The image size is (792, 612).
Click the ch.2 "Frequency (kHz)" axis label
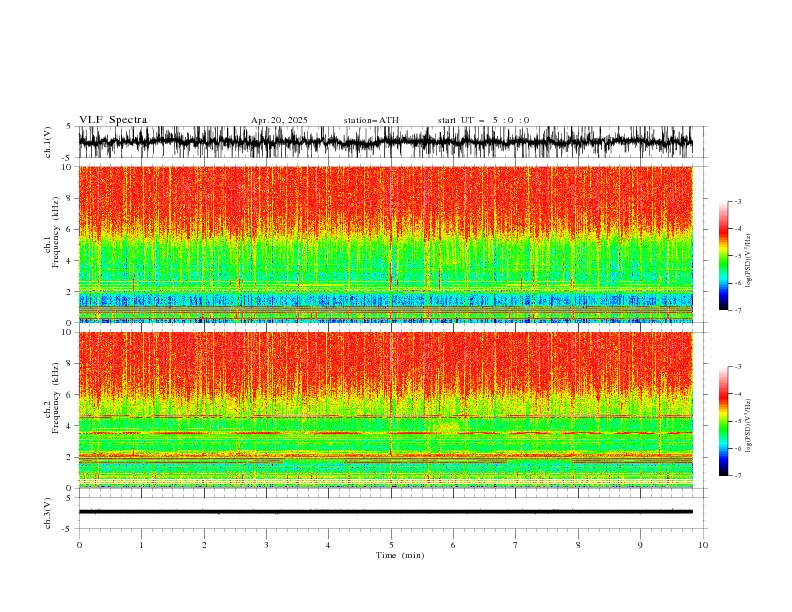57,398
